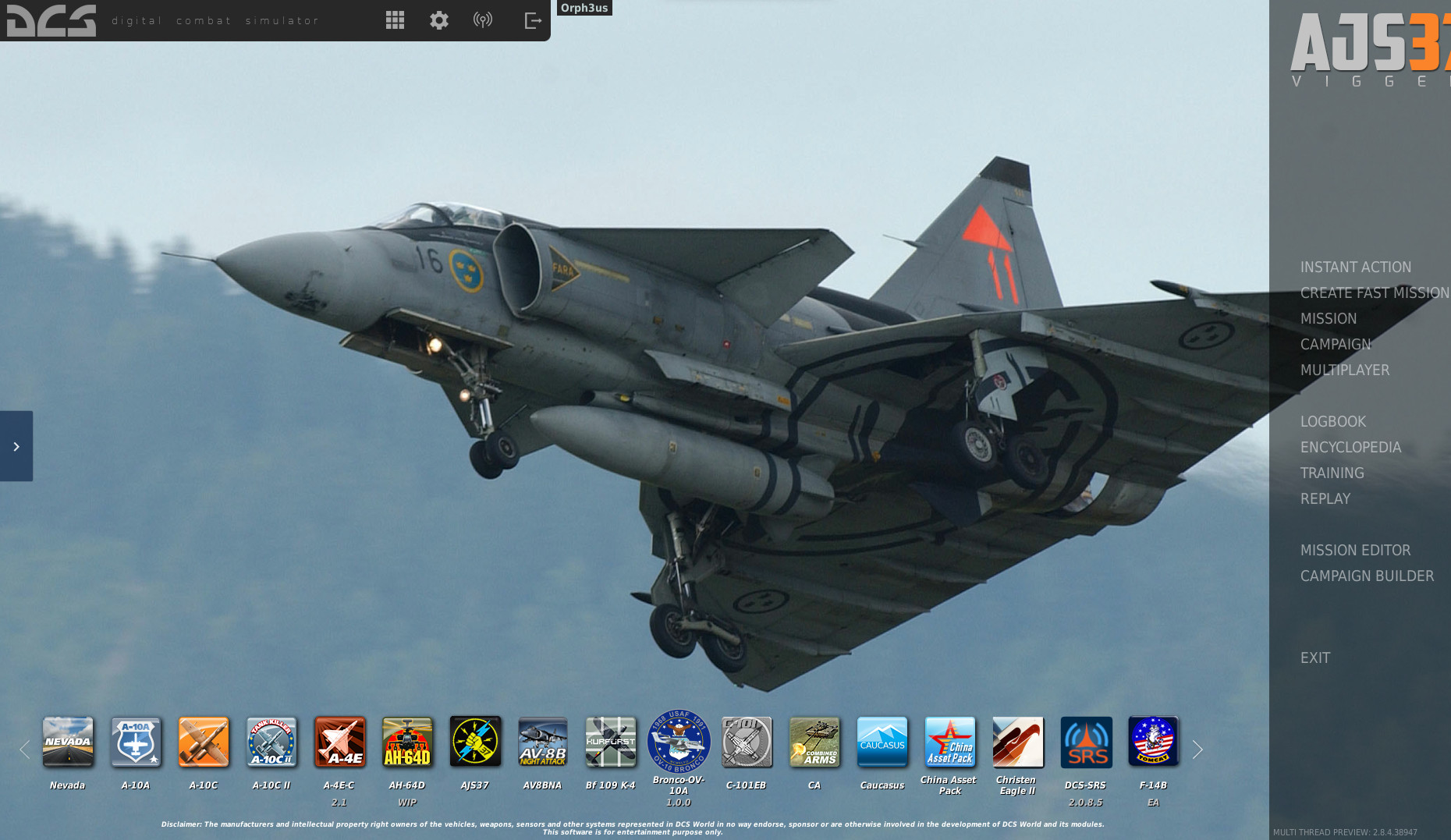Open the Multiplayer menu item

coord(1344,370)
